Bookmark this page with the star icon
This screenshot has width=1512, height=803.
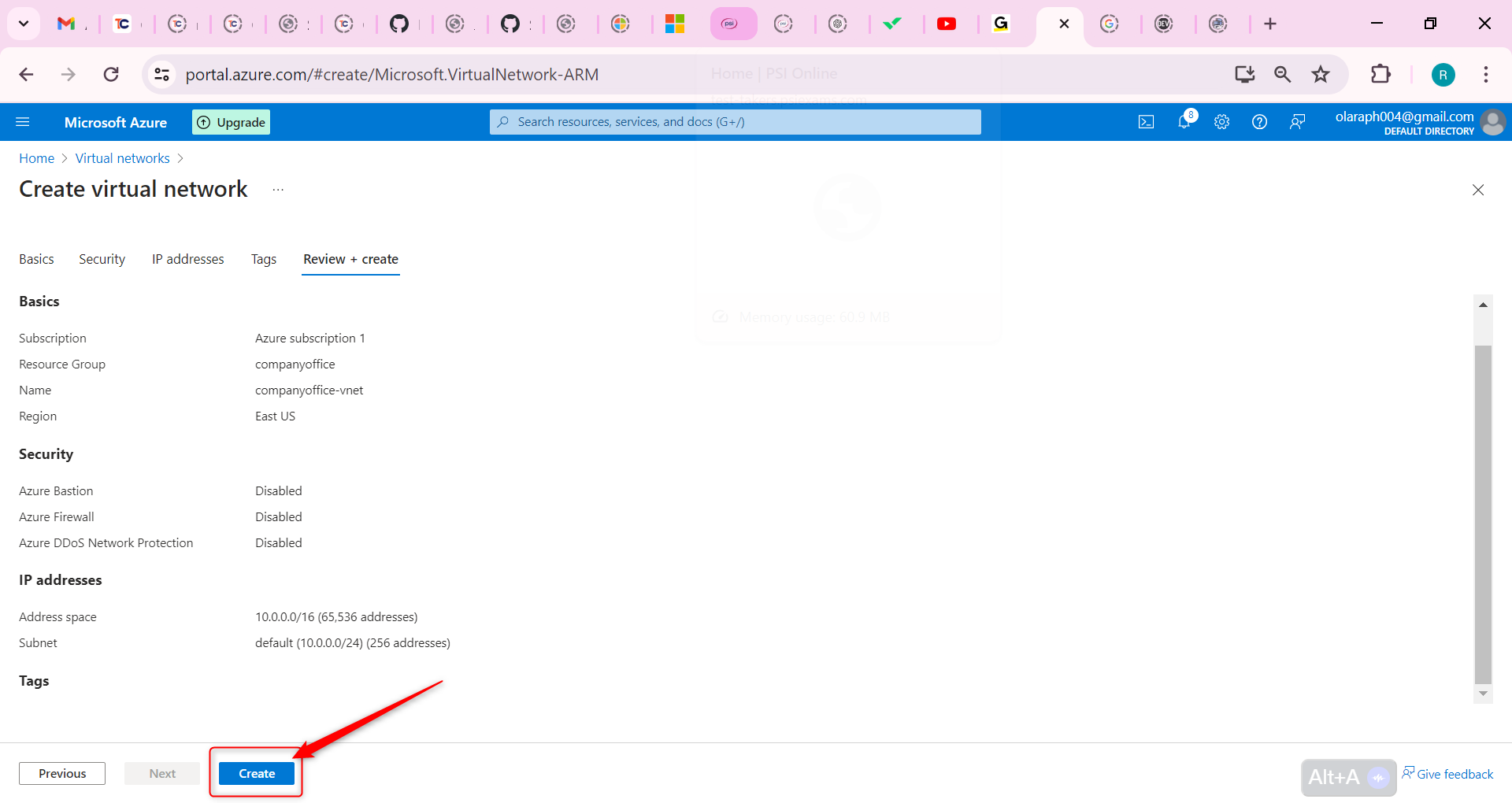[1321, 75]
